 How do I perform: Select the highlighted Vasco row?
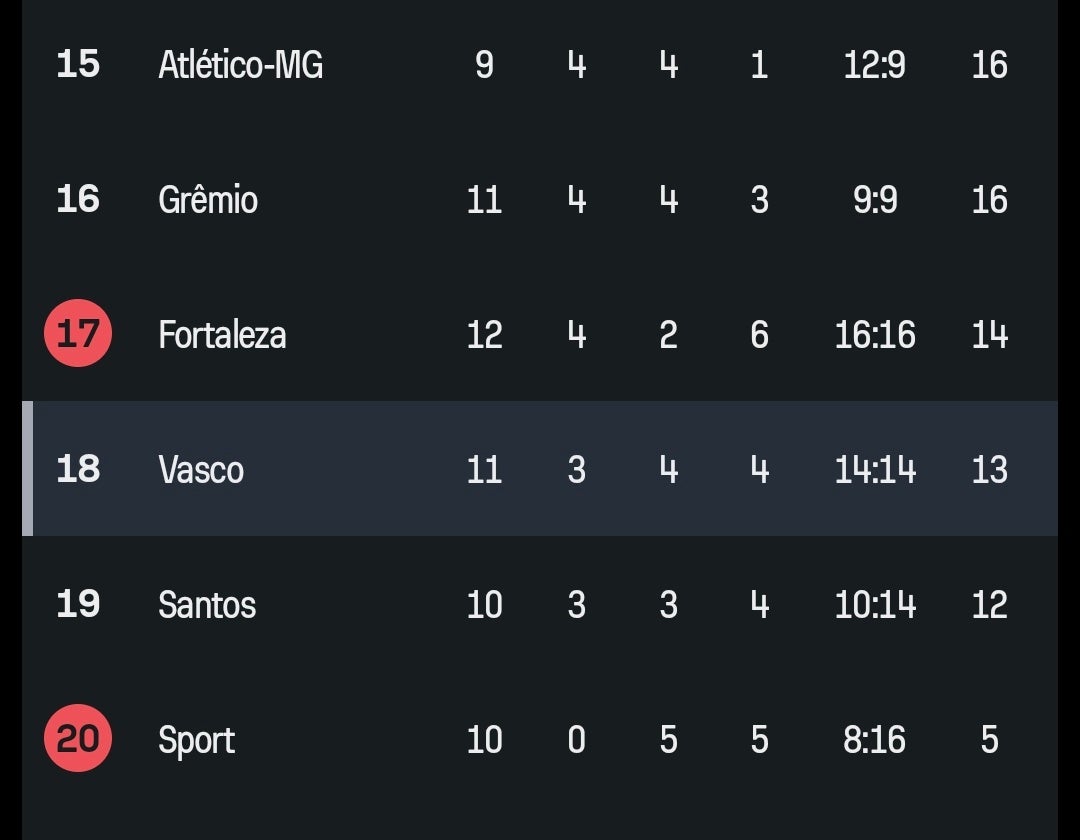[x=540, y=468]
